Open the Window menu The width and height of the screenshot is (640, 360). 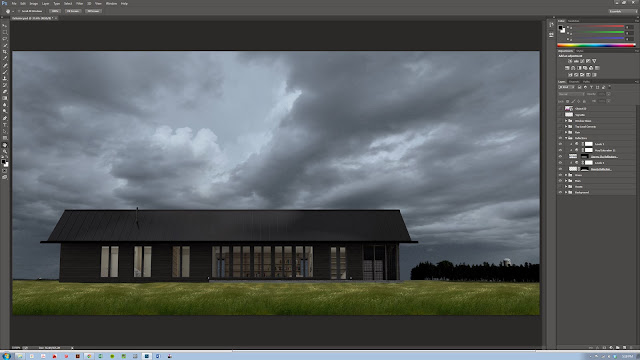coord(111,3)
